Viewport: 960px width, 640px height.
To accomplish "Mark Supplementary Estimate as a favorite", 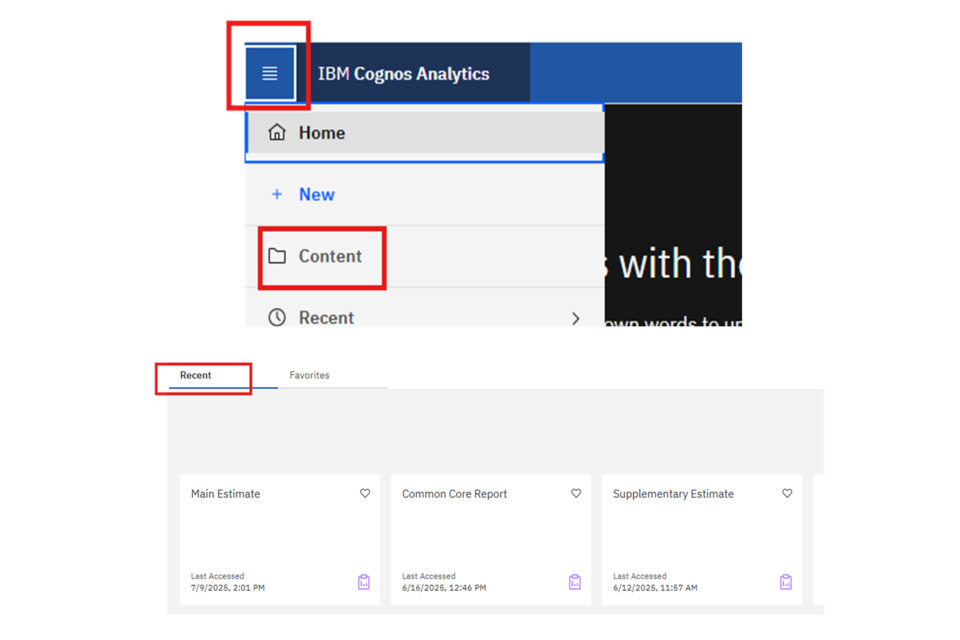I will pyautogui.click(x=787, y=494).
